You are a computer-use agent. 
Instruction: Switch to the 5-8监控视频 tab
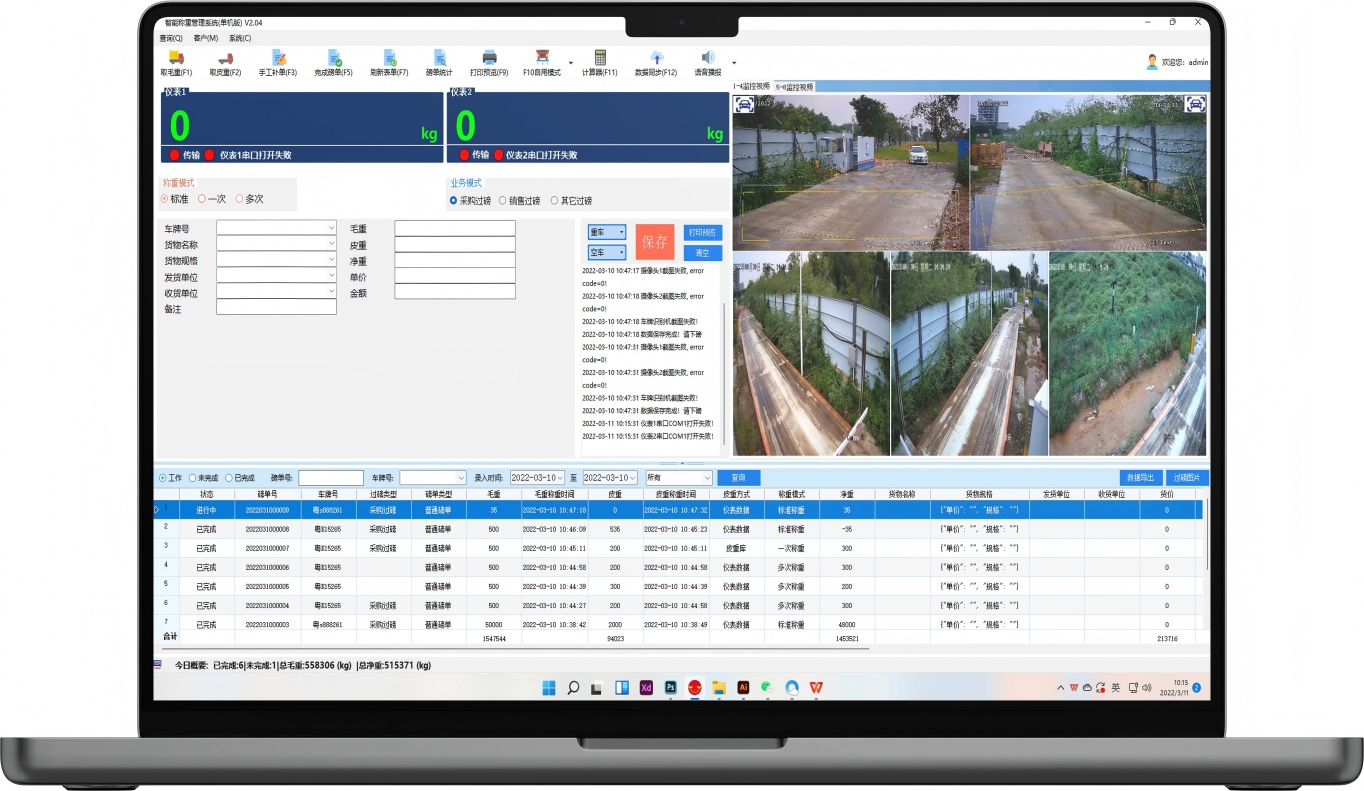[x=794, y=87]
